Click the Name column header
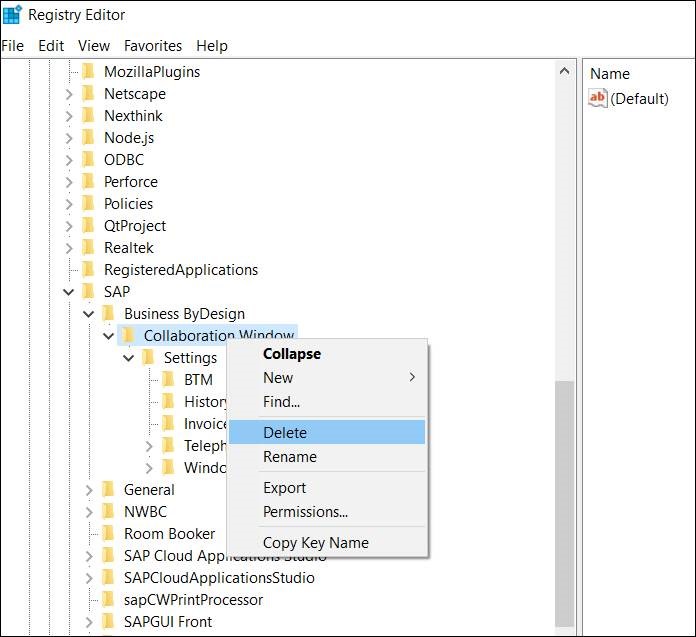 click(x=609, y=74)
